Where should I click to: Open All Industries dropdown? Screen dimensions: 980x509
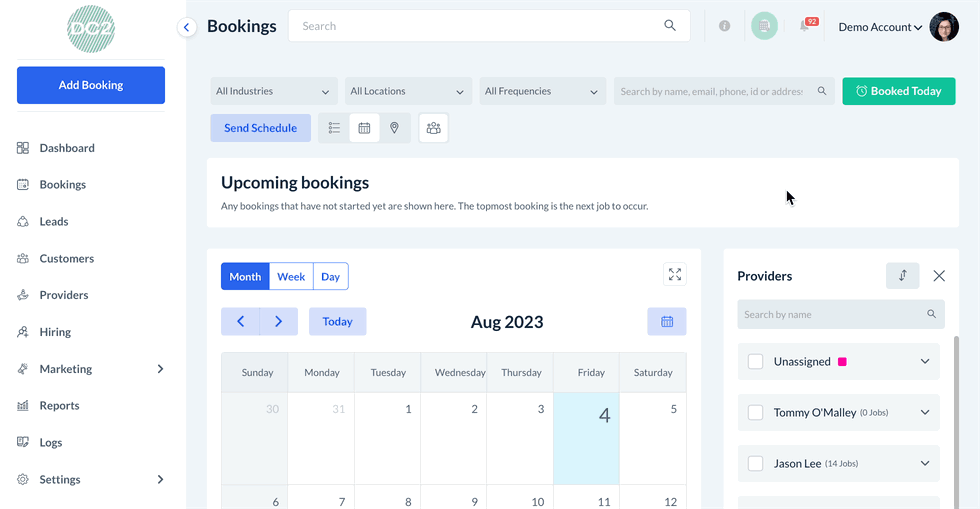coord(274,91)
